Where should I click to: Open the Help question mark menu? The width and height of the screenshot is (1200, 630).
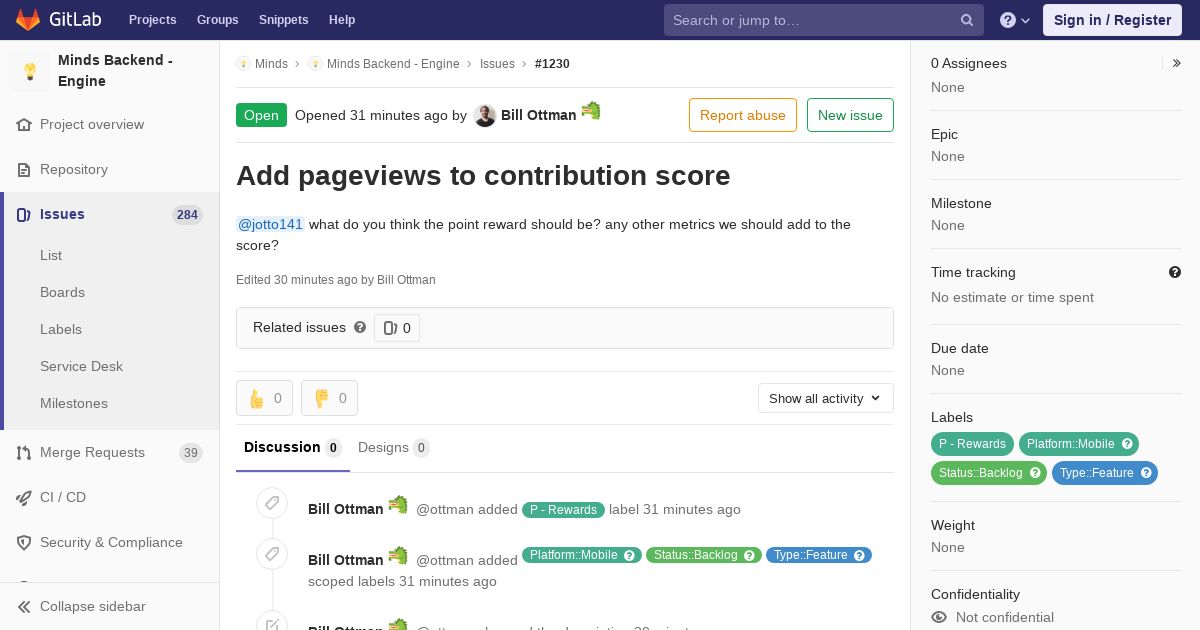click(x=1015, y=20)
